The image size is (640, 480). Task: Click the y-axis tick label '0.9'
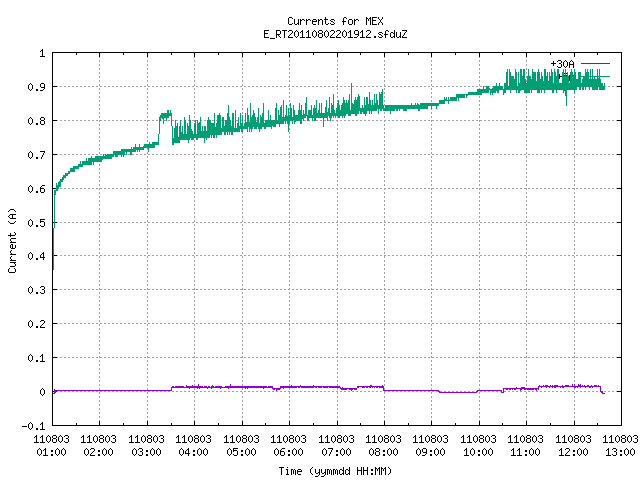point(36,87)
